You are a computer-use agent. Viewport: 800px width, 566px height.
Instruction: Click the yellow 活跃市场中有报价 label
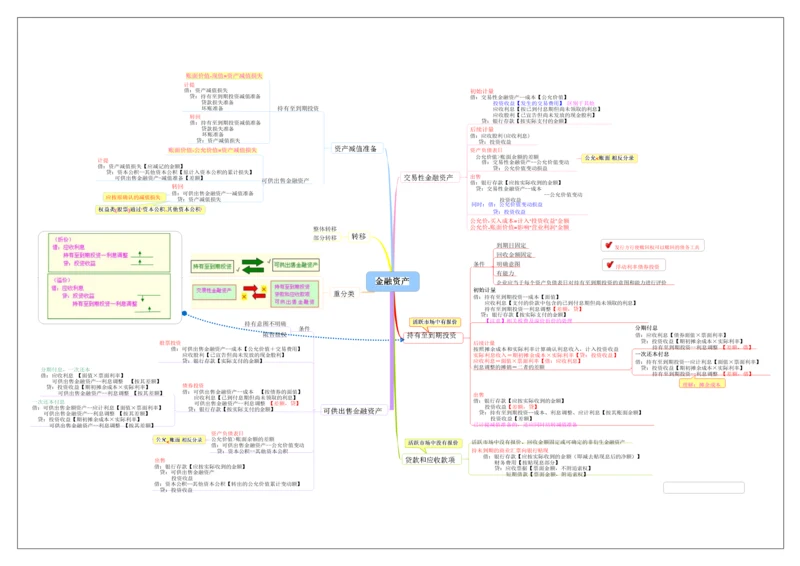pos(433,322)
